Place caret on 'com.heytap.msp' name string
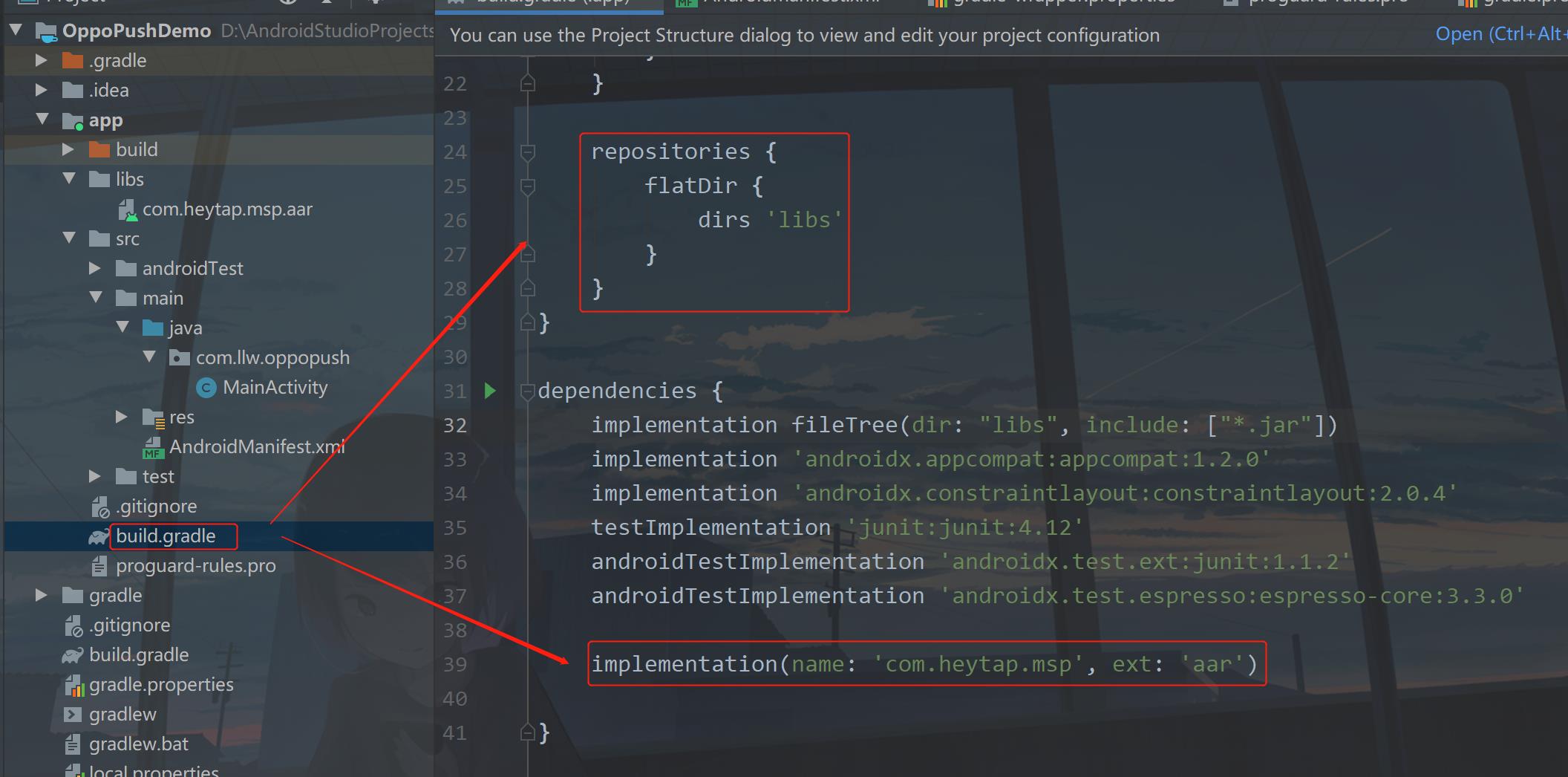Image resolution: width=1568 pixels, height=777 pixels. pos(979,664)
